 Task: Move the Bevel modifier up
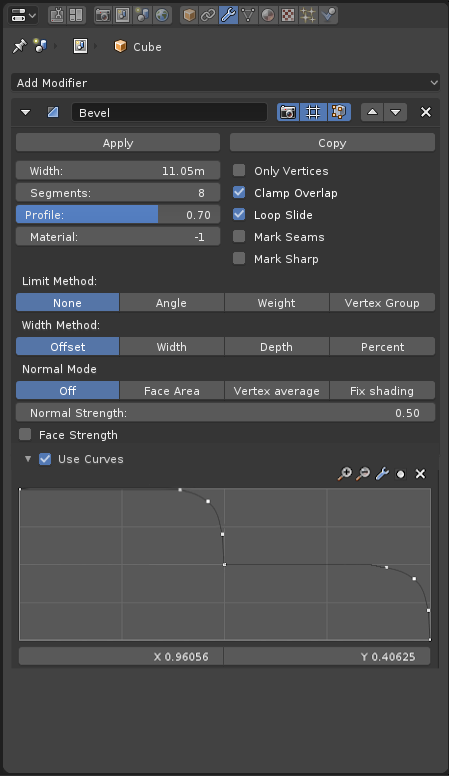click(372, 112)
